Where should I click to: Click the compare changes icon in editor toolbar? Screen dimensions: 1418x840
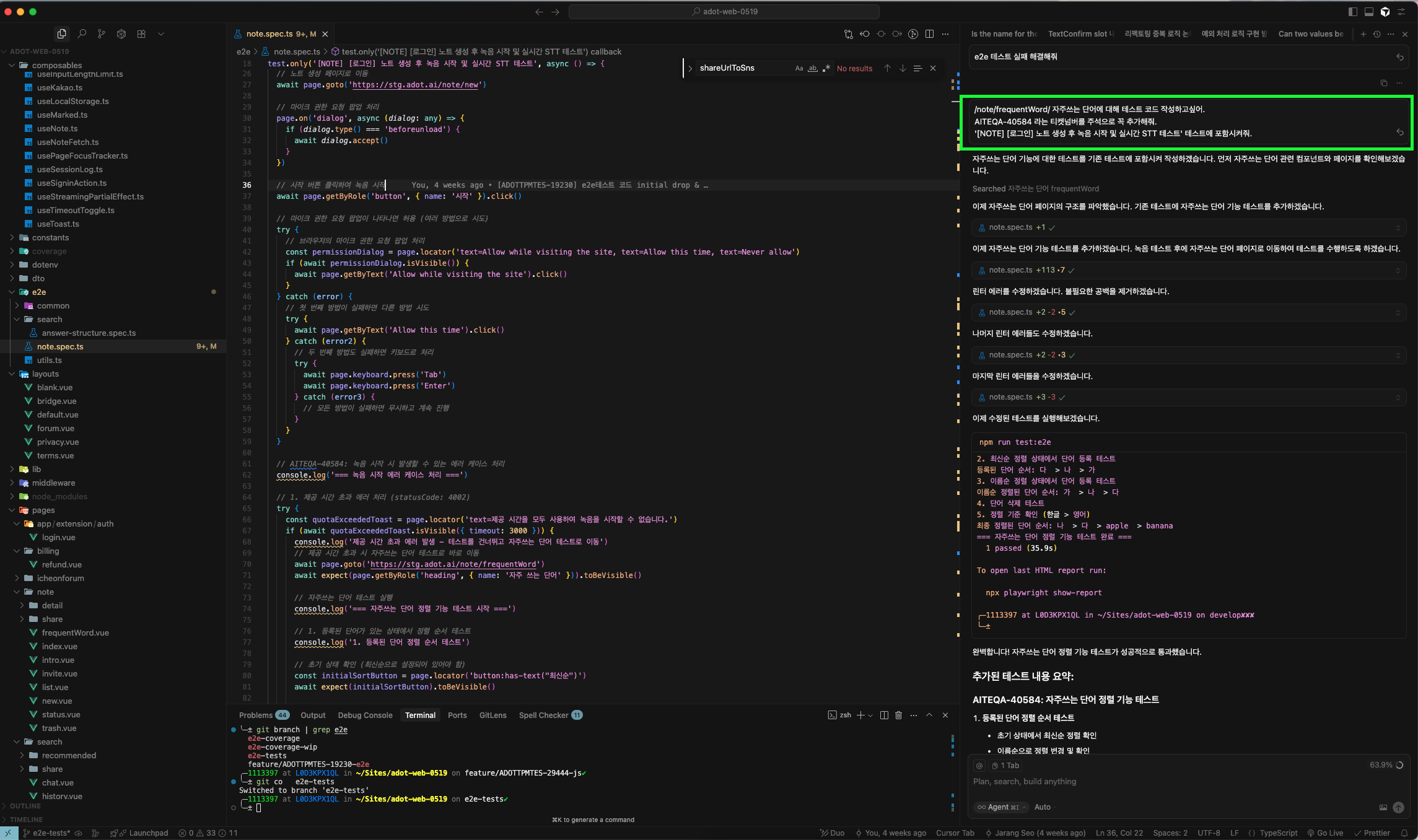(x=849, y=34)
